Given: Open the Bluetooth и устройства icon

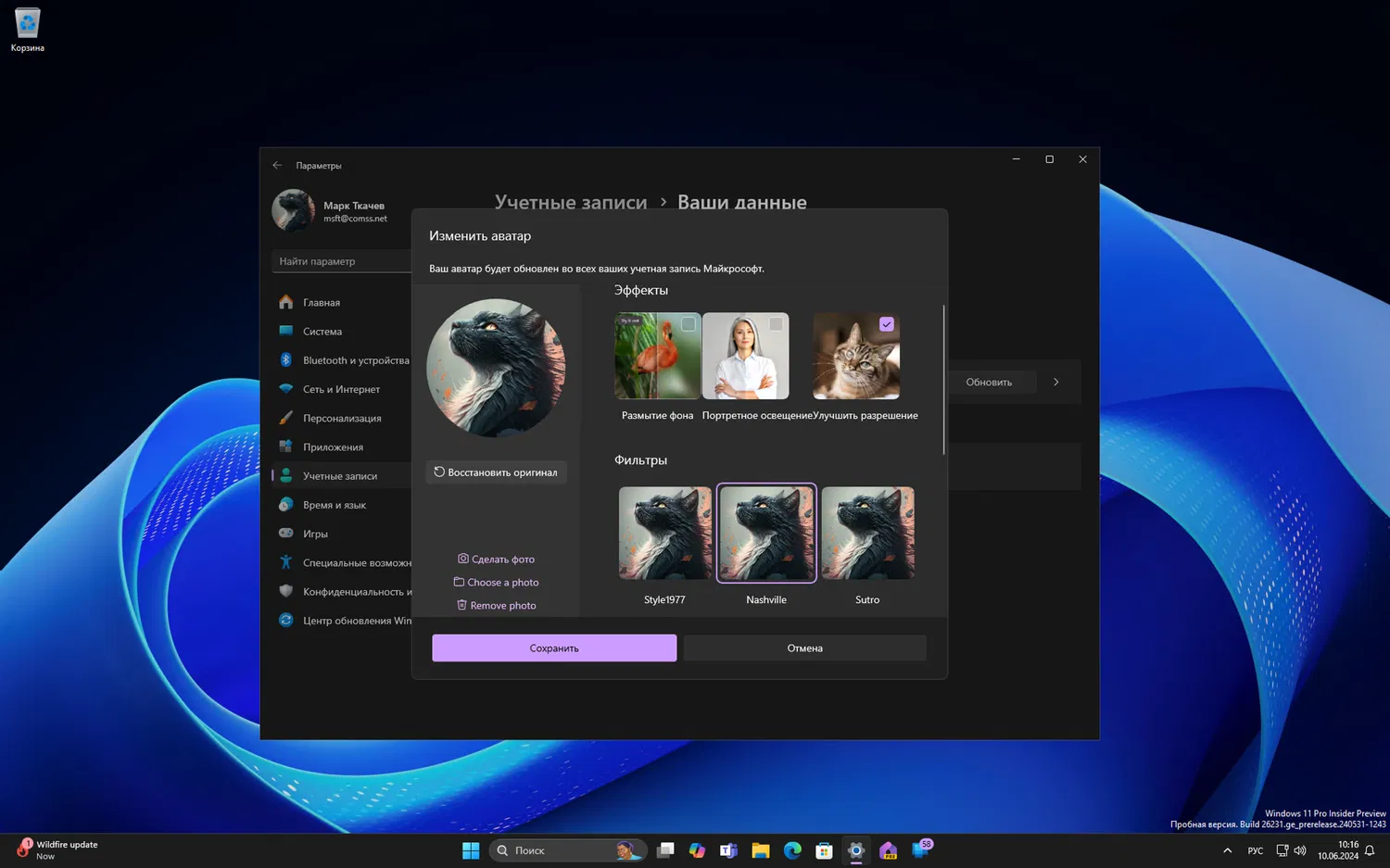Looking at the screenshot, I should pos(285,359).
